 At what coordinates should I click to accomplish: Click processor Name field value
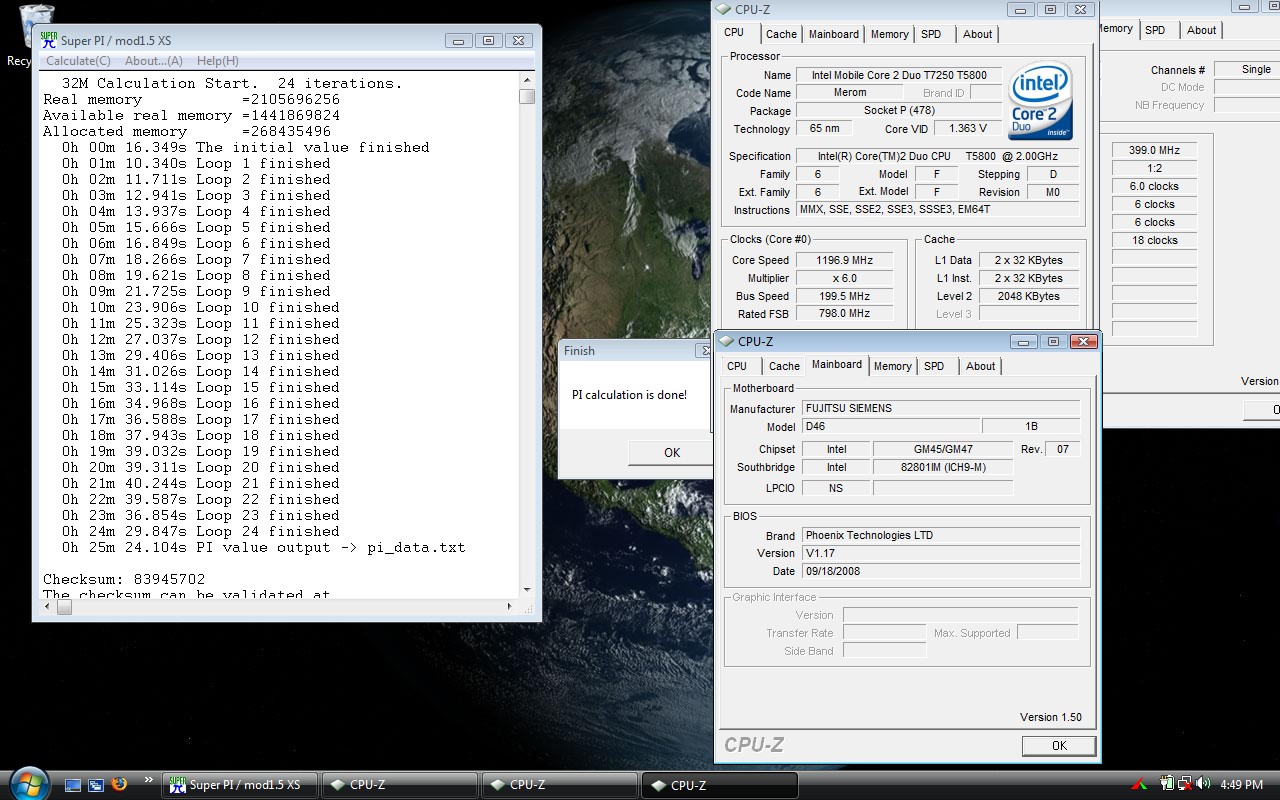(x=899, y=75)
